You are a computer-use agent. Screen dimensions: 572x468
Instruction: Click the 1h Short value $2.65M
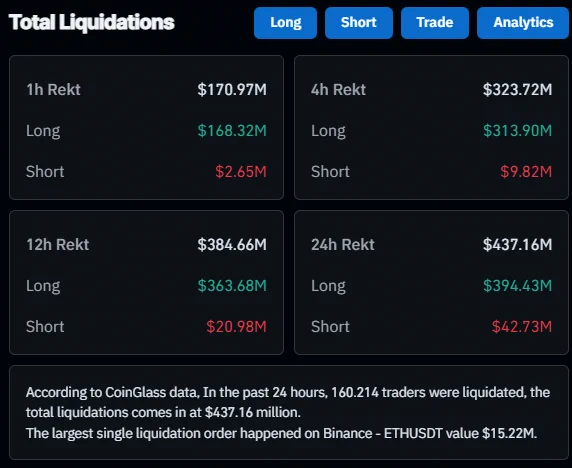click(x=241, y=172)
